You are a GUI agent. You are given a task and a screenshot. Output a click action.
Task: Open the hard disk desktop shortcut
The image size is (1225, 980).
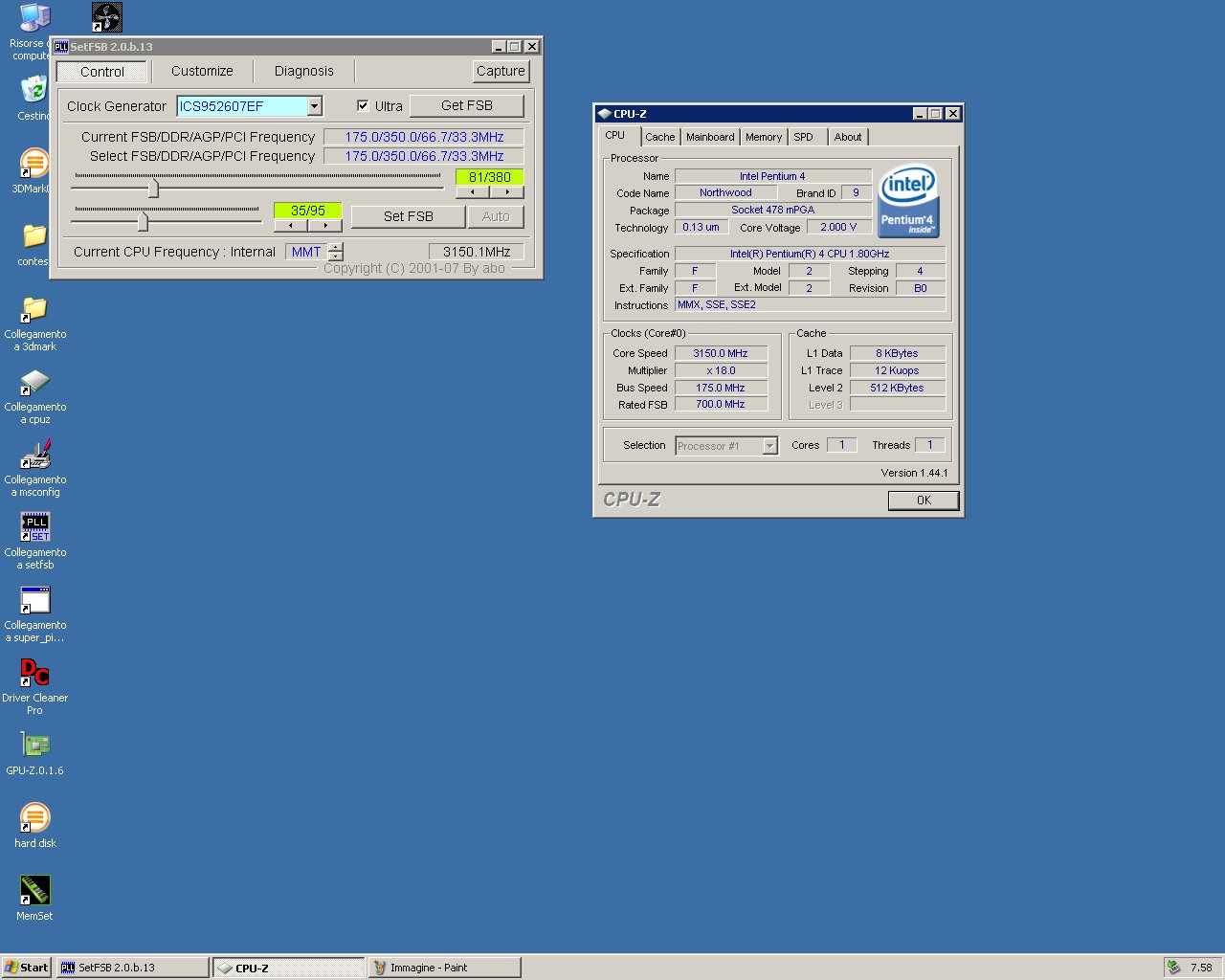click(x=34, y=817)
